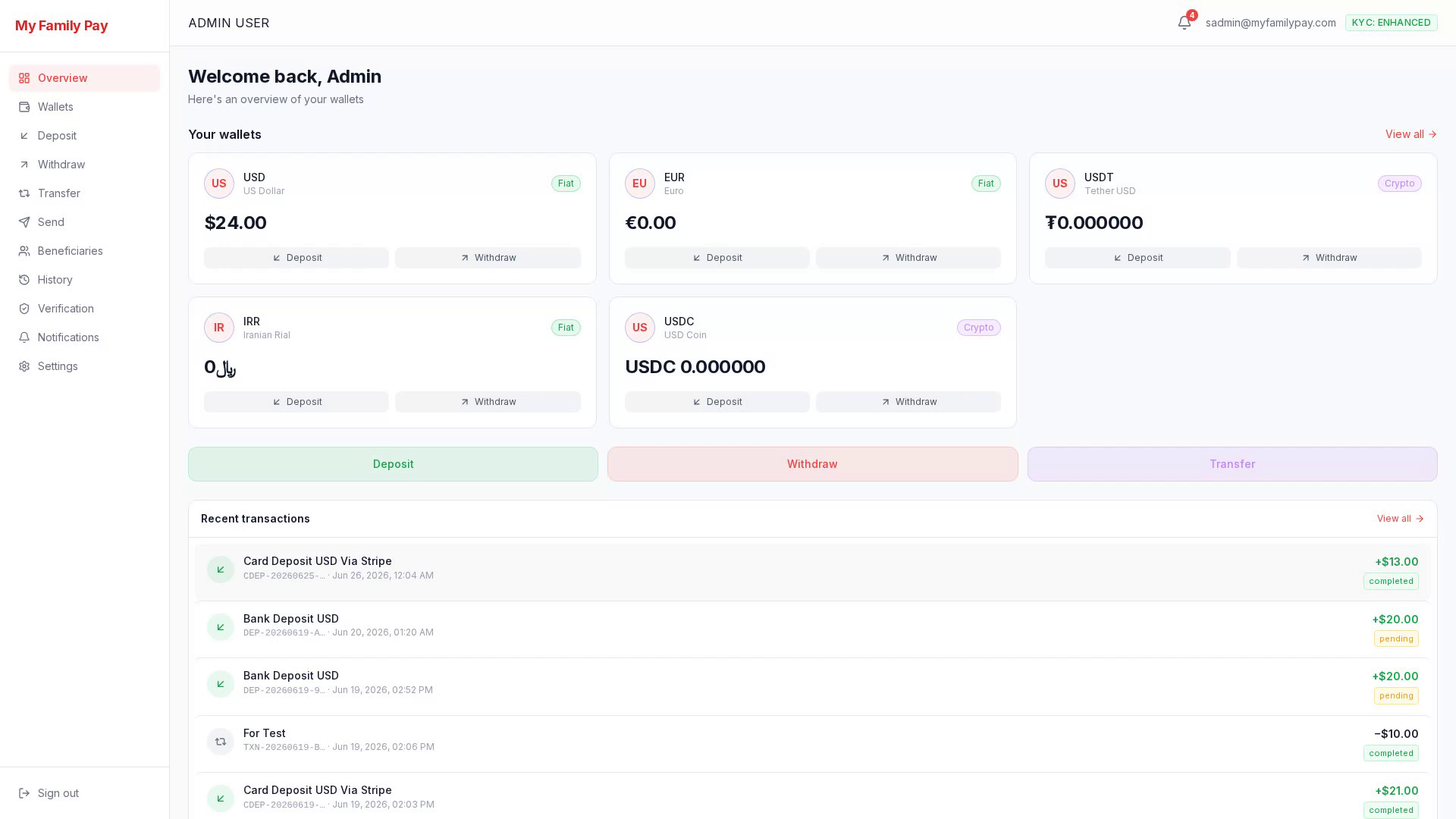This screenshot has height=819, width=1456.
Task: Click the Send paper-plane icon in sidebar
Action: pyautogui.click(x=24, y=222)
